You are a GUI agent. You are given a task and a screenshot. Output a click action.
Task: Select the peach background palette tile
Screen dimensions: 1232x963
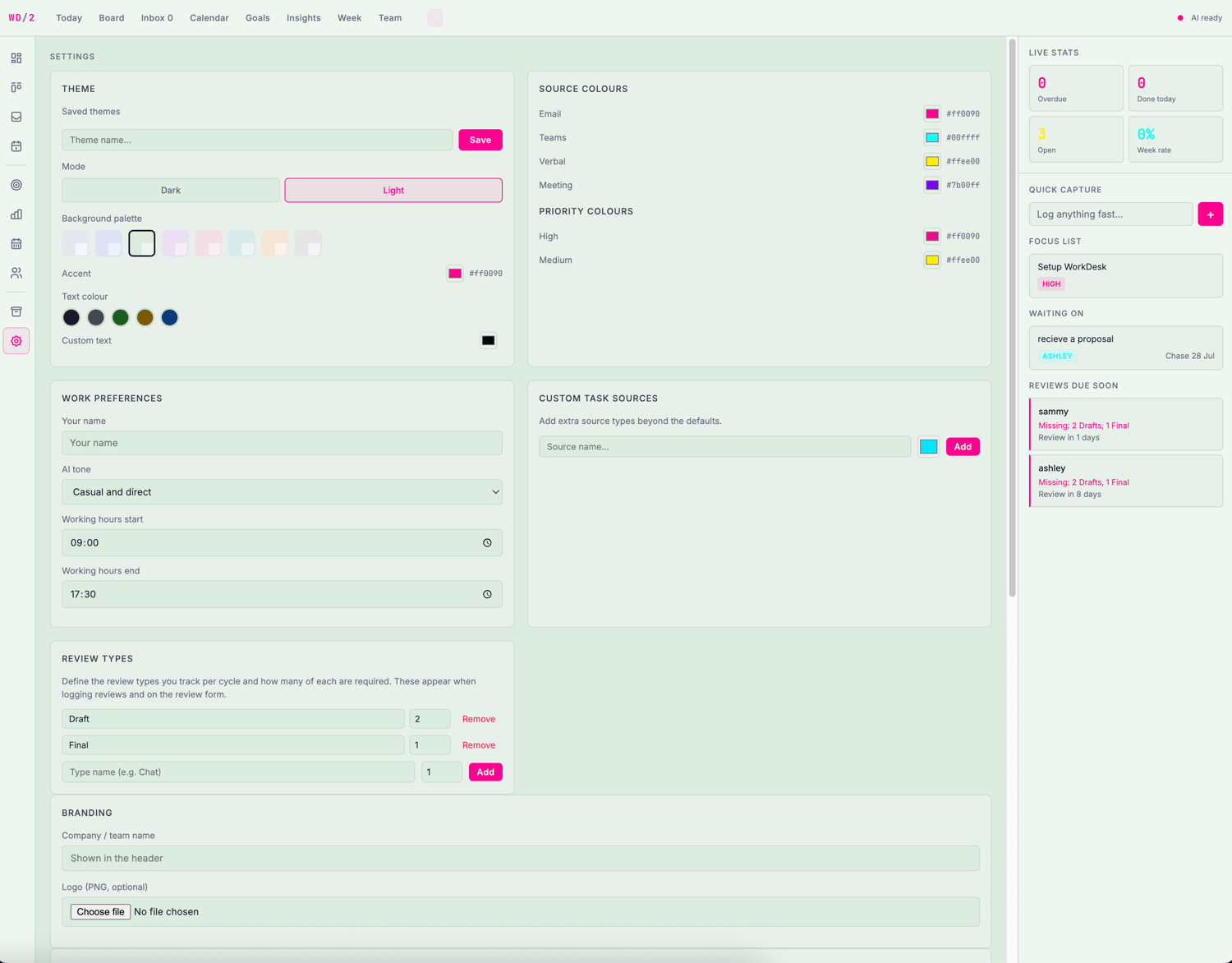275,243
